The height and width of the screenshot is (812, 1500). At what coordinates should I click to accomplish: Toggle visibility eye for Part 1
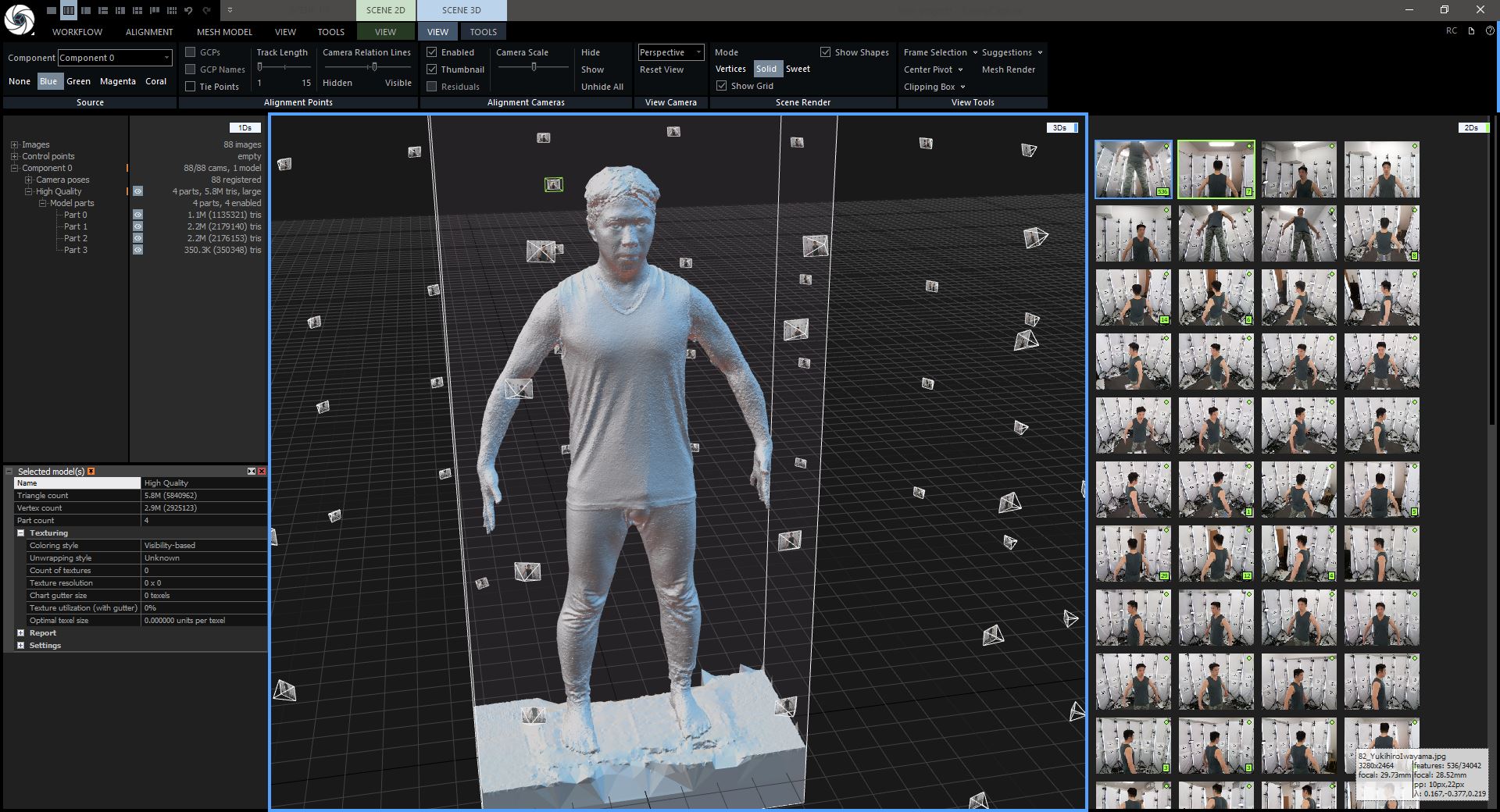pyautogui.click(x=137, y=226)
